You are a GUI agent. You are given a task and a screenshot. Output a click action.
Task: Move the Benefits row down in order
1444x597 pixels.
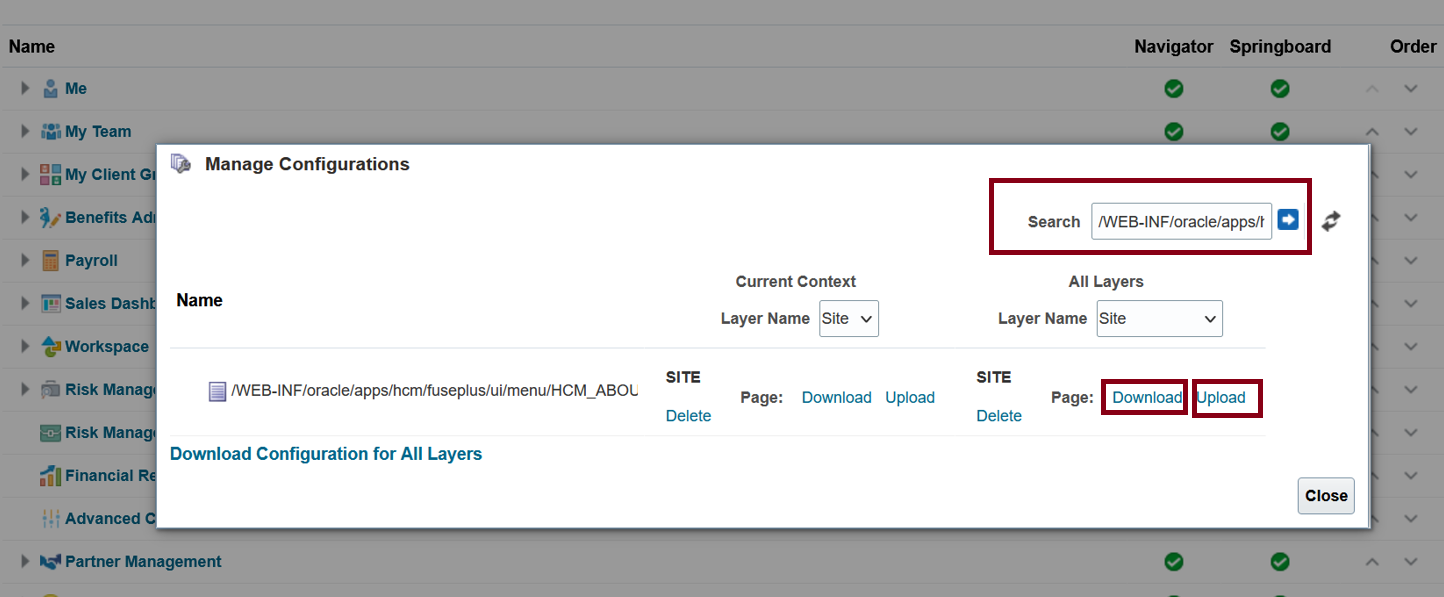[x=1411, y=218]
